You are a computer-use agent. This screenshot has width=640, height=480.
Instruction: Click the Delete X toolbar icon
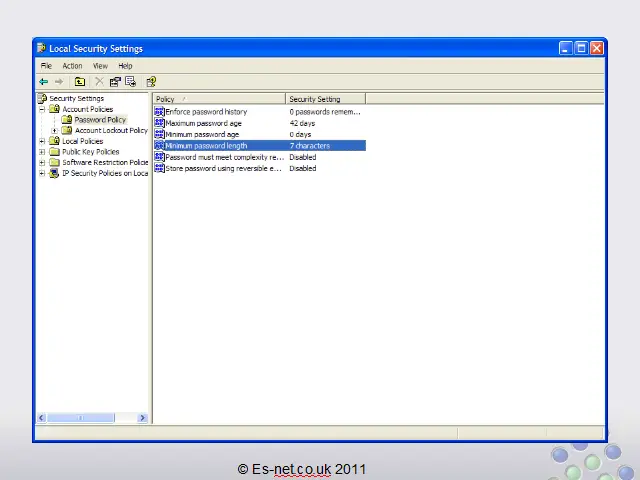pos(99,82)
